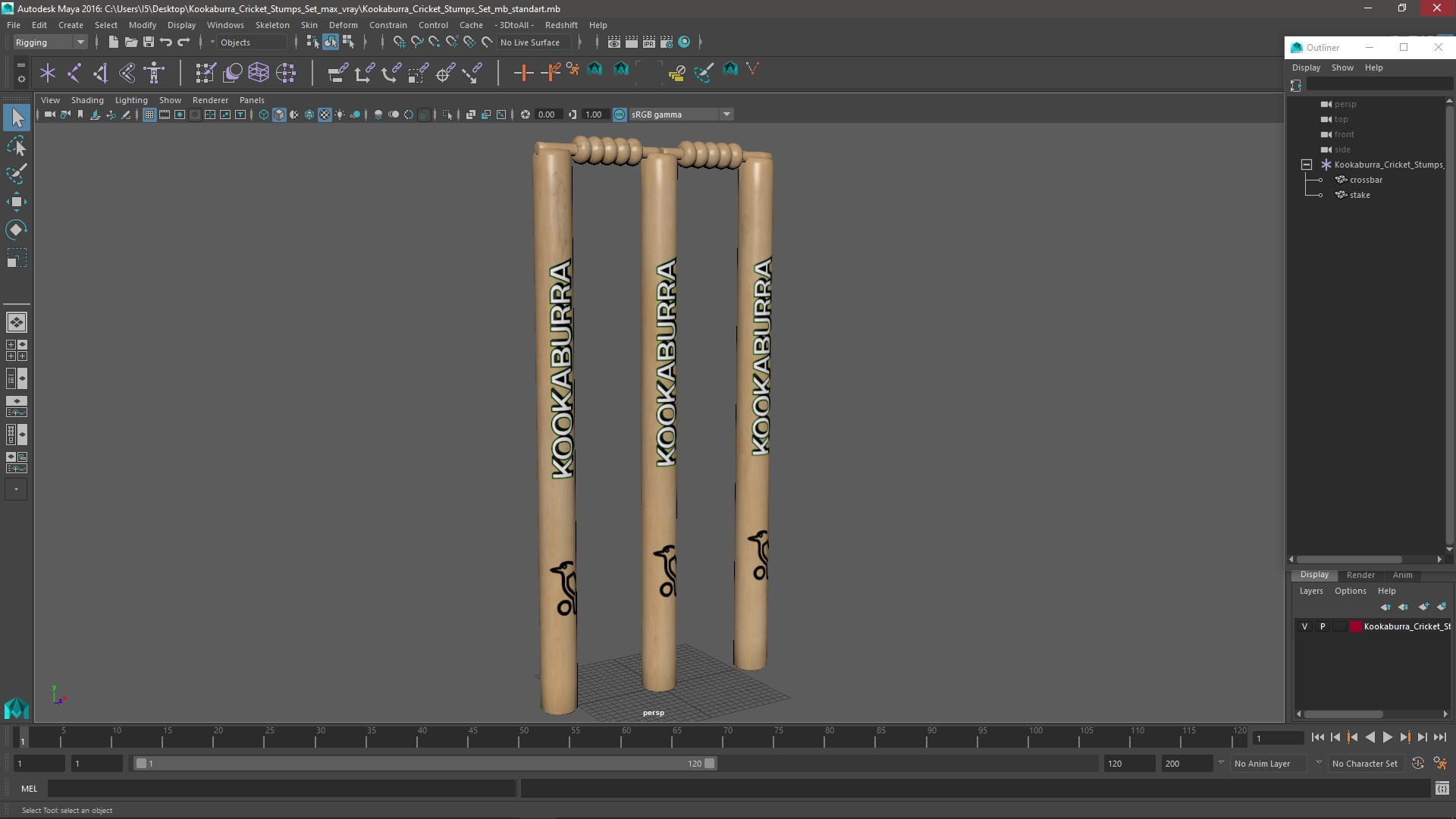This screenshot has width=1456, height=819.
Task: Collapse the Kookaburra_Cricket_Stumps group in Outliner
Action: [1307, 165]
